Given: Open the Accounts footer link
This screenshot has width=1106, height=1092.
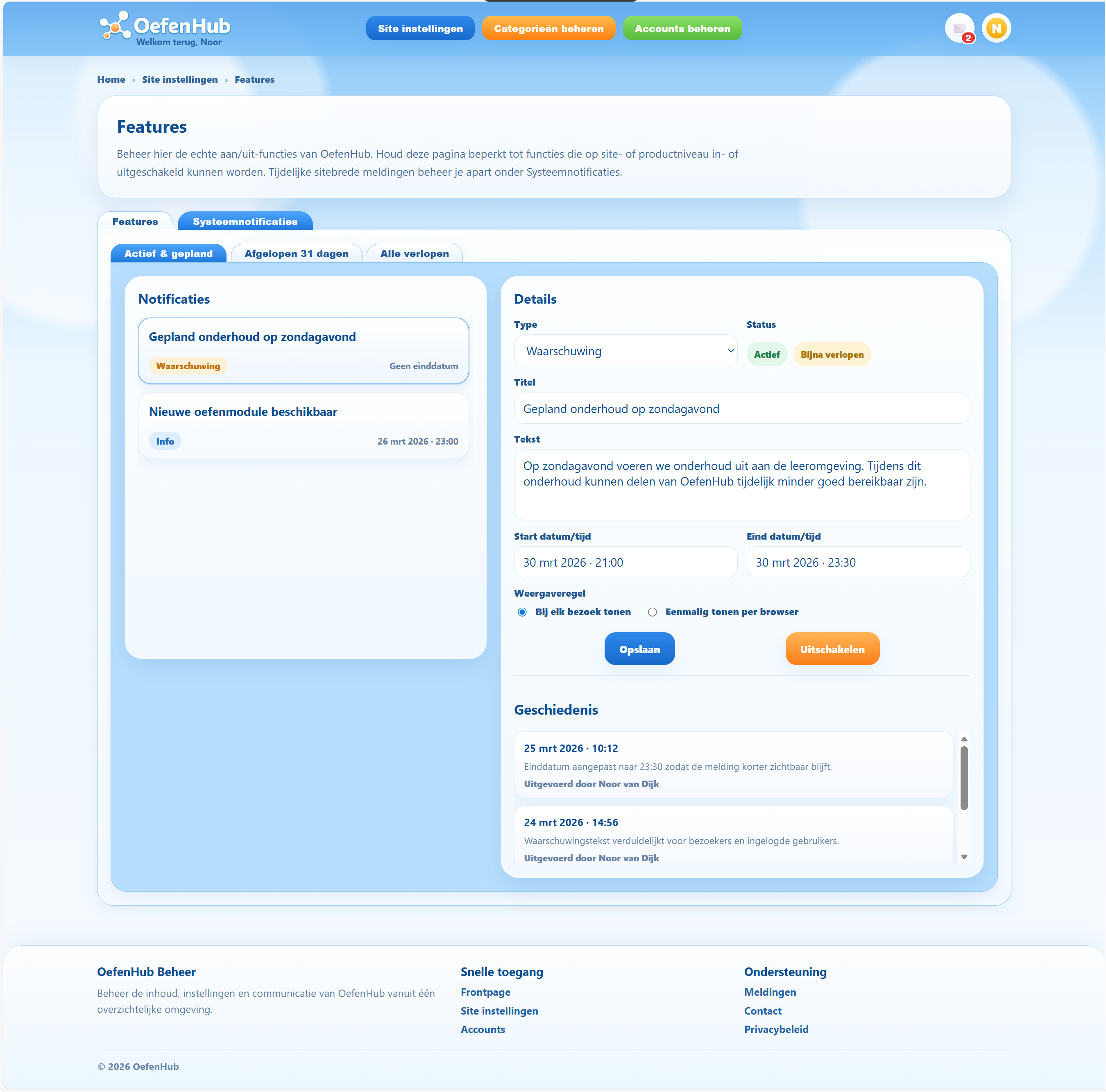Looking at the screenshot, I should [x=483, y=1029].
